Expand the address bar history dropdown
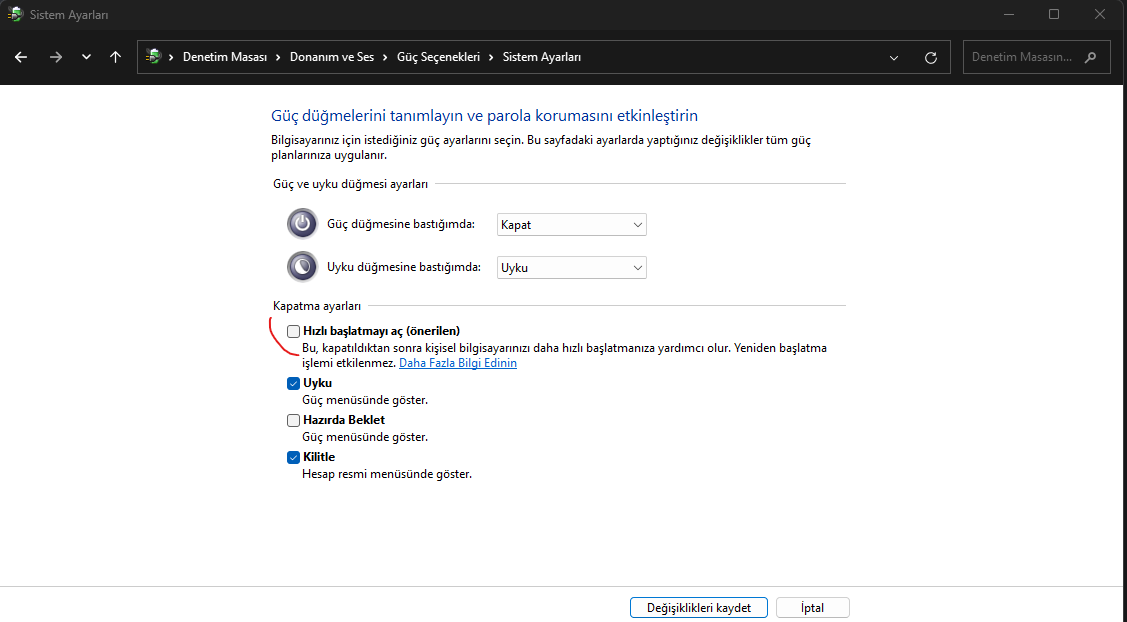 [x=894, y=58]
